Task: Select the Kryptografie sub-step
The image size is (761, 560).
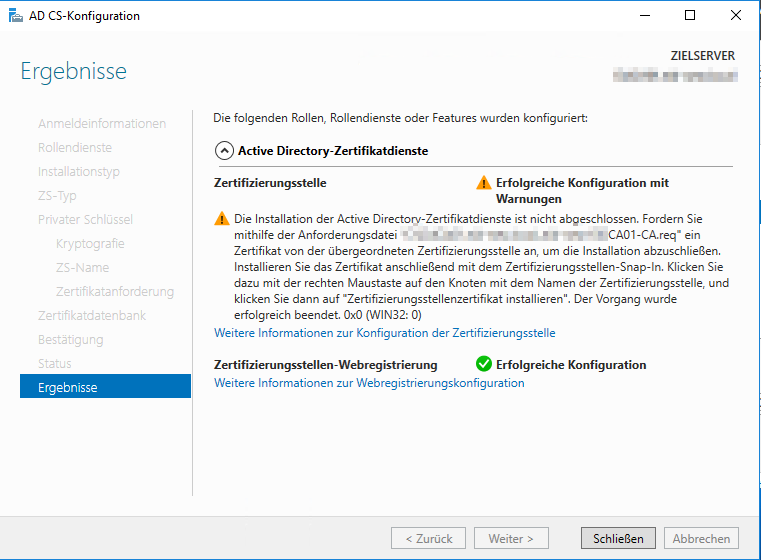Action: (x=90, y=244)
